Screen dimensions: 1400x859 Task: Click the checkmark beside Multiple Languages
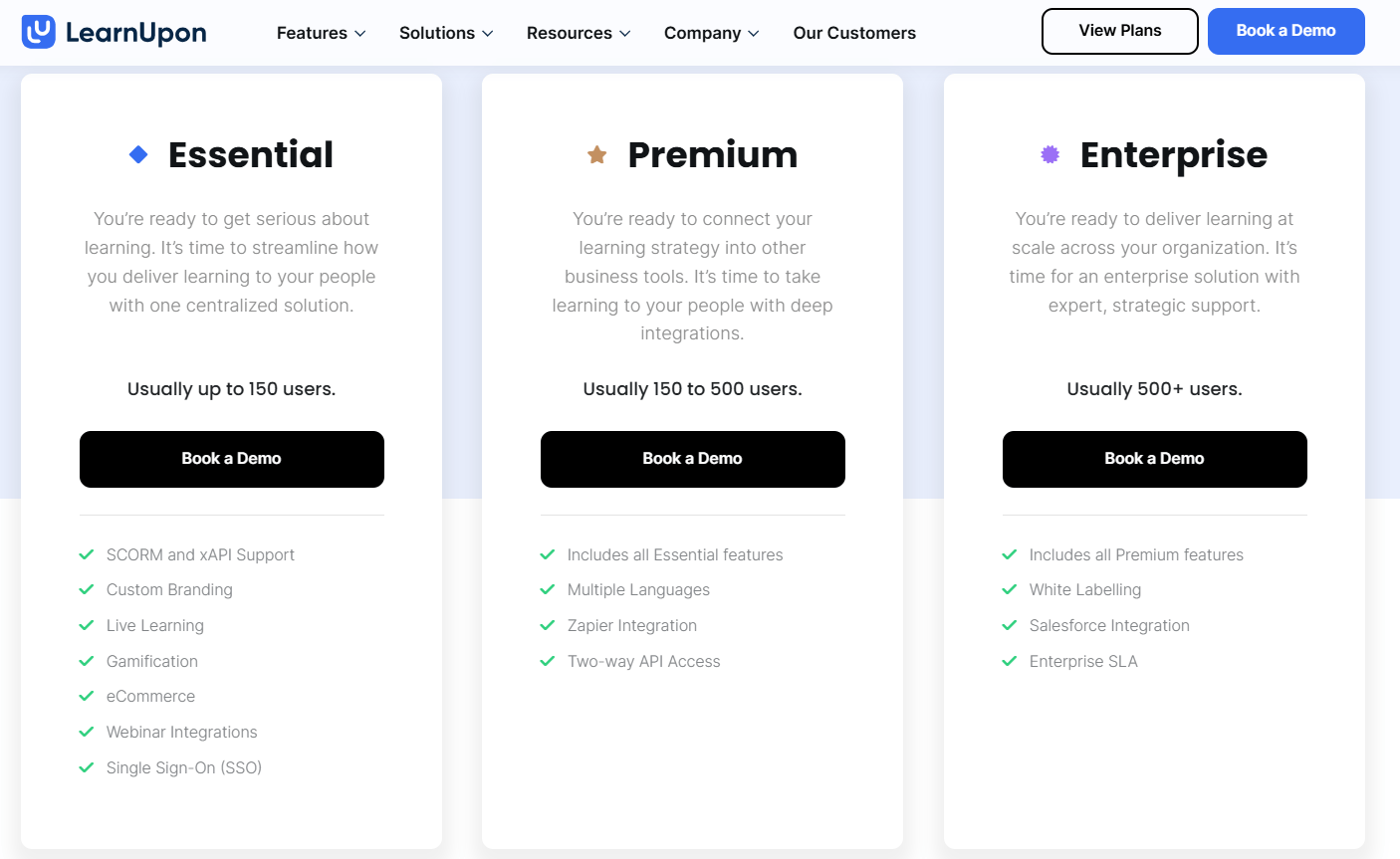pyautogui.click(x=548, y=589)
